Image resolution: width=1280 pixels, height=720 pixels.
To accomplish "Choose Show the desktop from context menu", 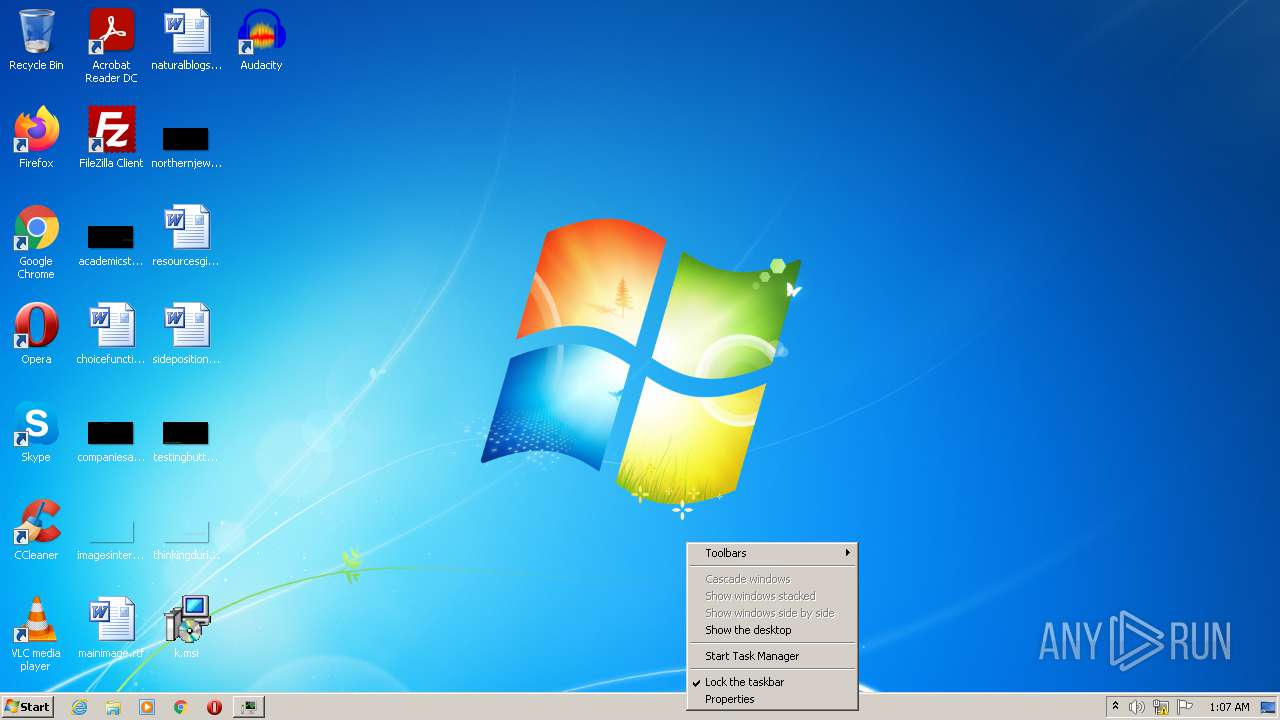I will tap(772, 630).
